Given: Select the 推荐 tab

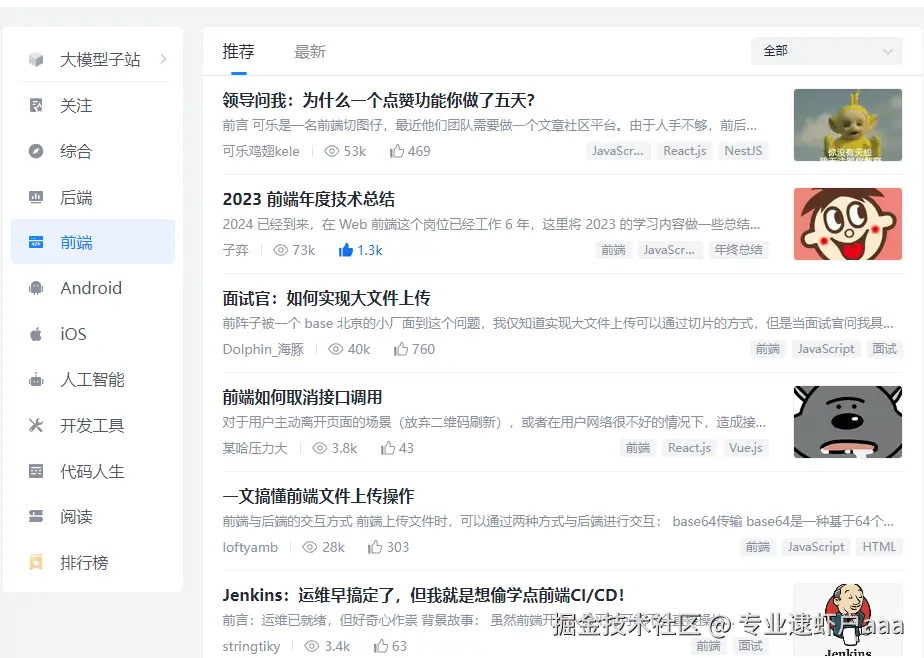Looking at the screenshot, I should pyautogui.click(x=238, y=51).
